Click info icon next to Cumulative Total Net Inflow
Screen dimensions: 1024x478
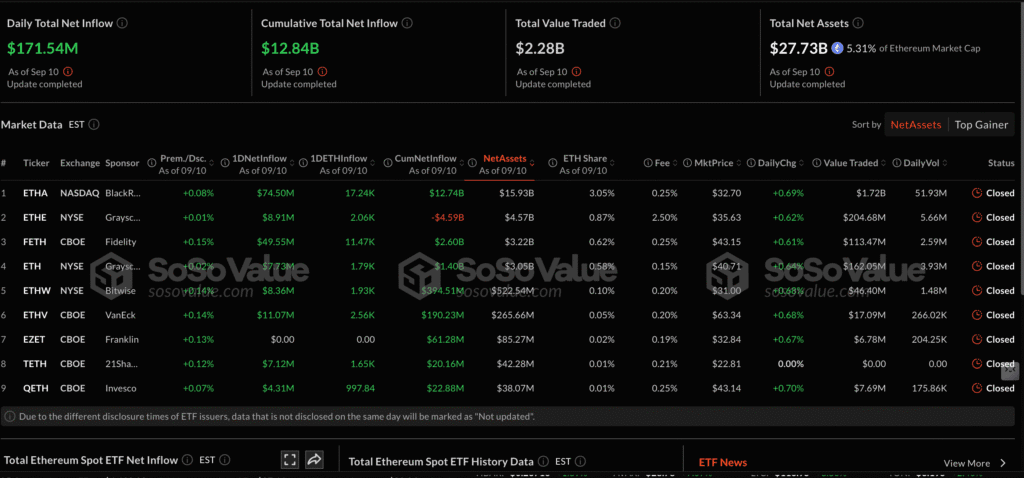406,23
